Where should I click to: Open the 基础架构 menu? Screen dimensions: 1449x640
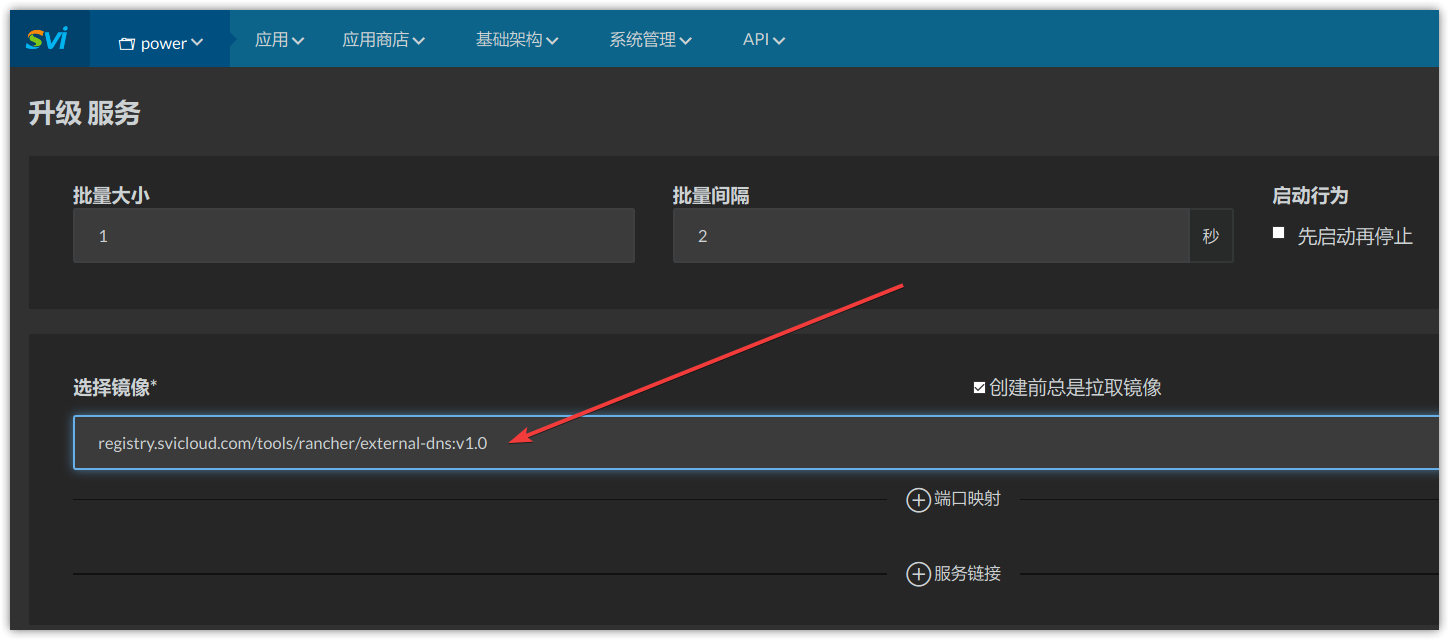pyautogui.click(x=517, y=39)
